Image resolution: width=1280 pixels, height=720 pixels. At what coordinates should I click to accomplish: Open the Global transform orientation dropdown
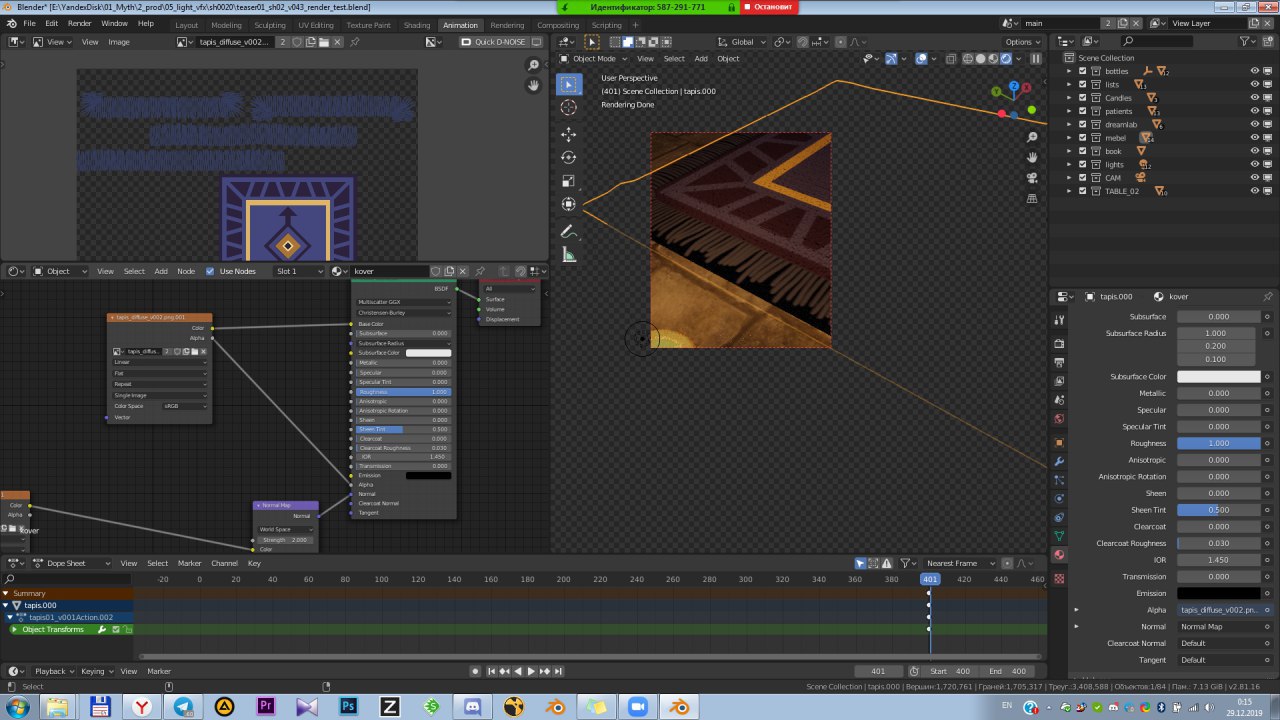point(742,42)
